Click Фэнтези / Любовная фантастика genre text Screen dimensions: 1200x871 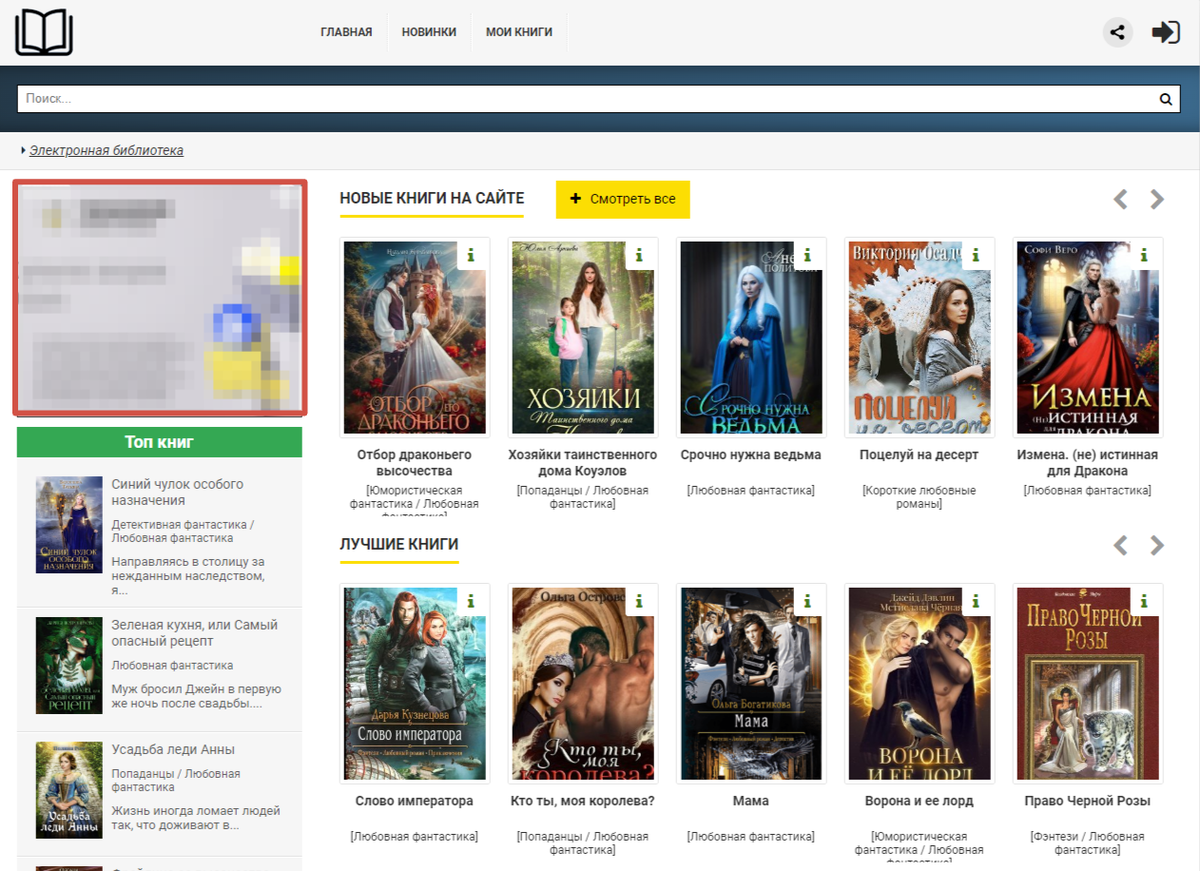coord(1087,843)
